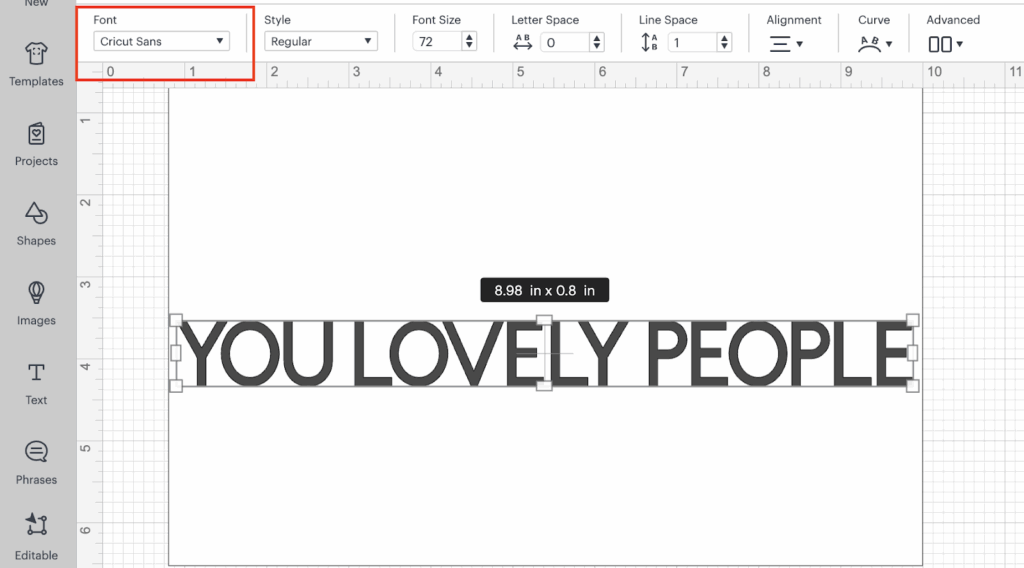The image size is (1024, 568).
Task: Click the Letter Space stepper arrows
Action: pyautogui.click(x=597, y=42)
